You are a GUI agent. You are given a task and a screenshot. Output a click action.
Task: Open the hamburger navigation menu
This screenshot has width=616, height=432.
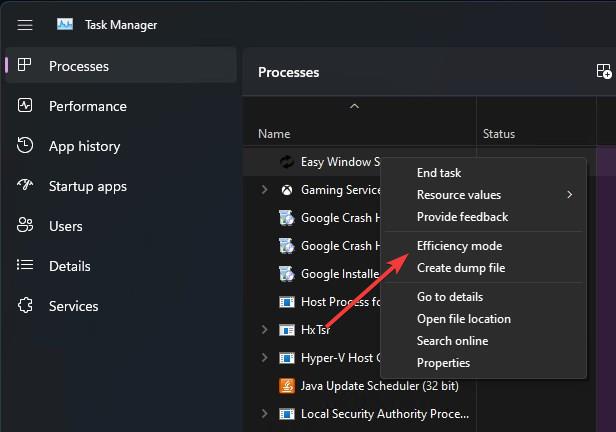click(25, 25)
